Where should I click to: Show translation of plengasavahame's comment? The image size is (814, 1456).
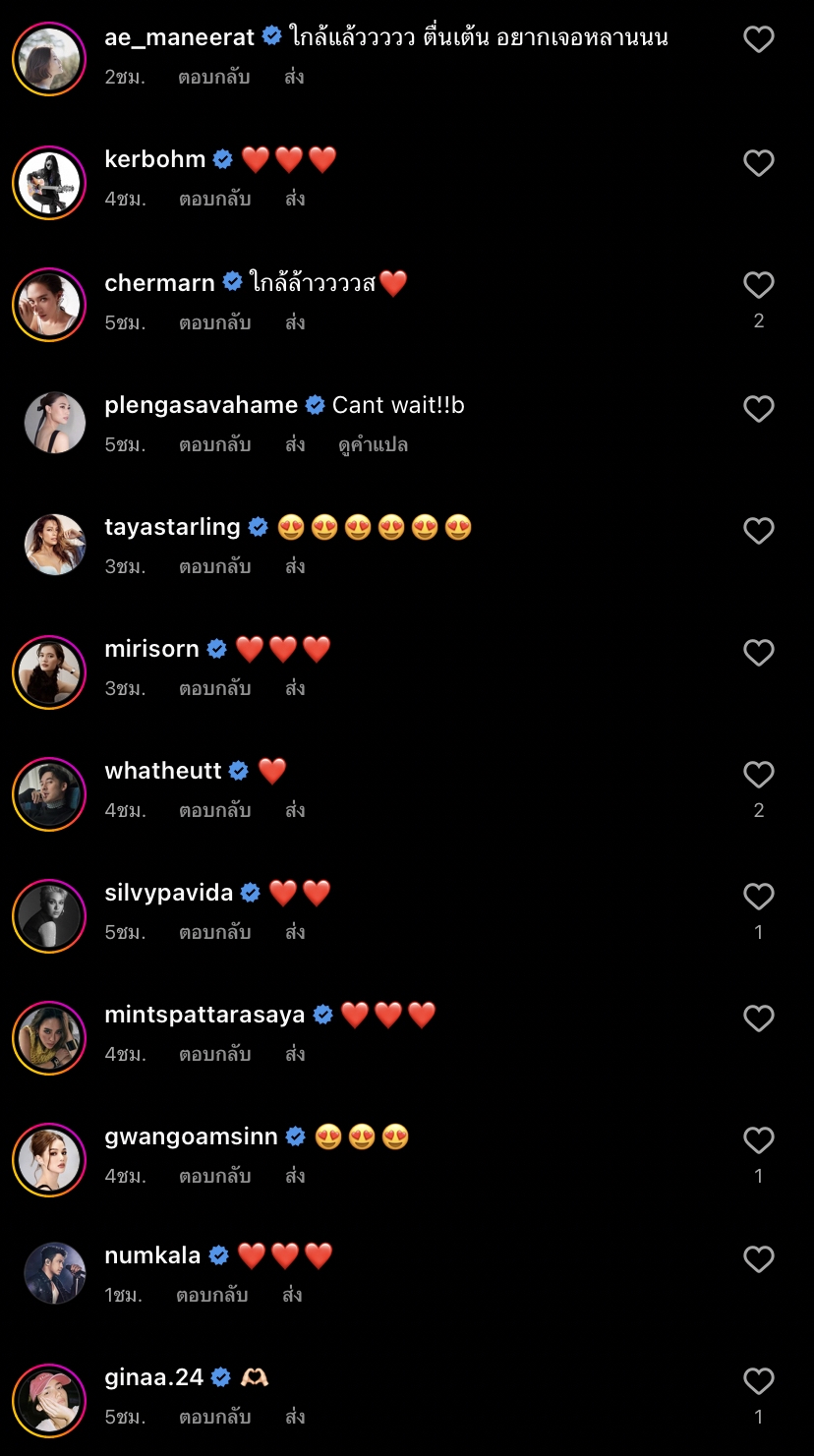click(373, 445)
